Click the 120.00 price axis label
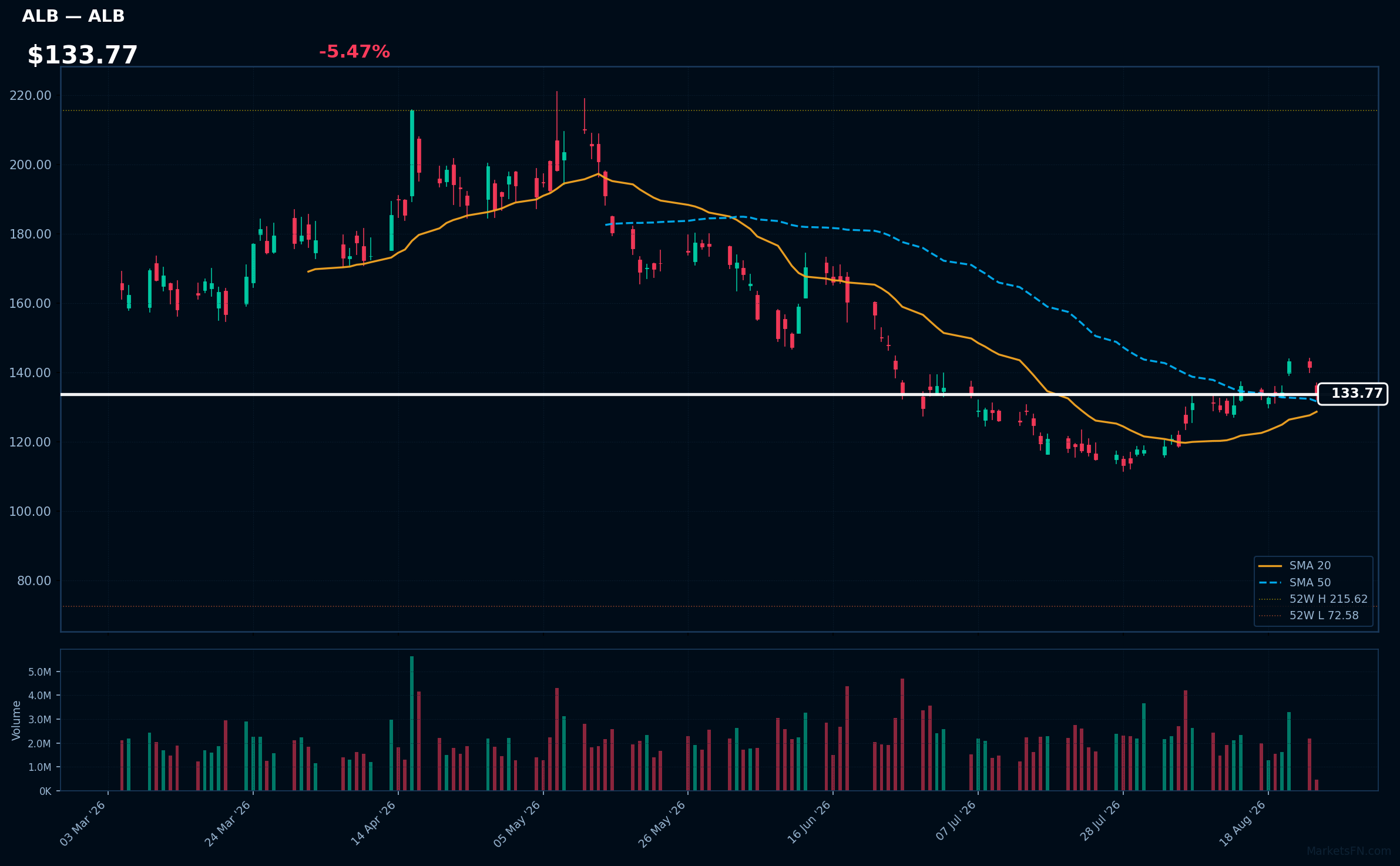 [x=31, y=442]
